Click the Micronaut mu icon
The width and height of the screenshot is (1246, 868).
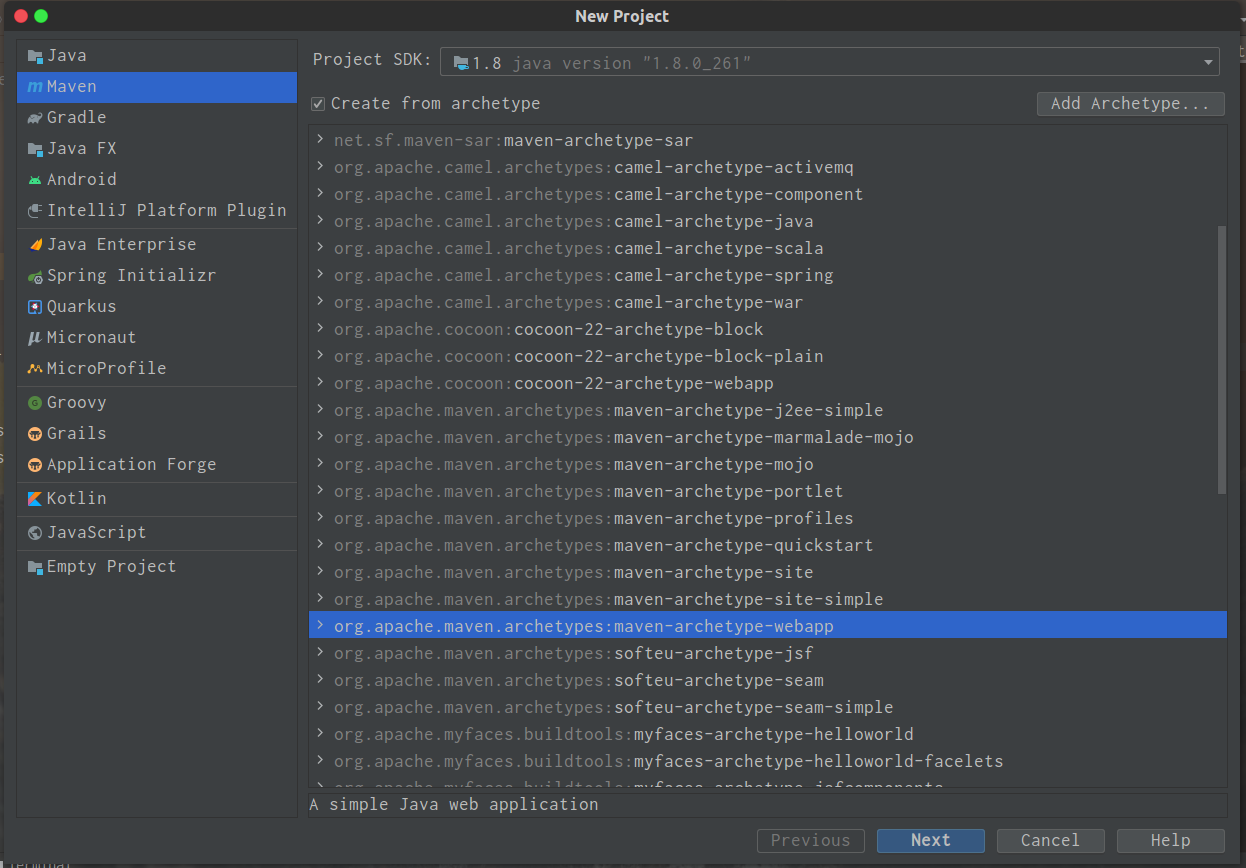pos(35,338)
